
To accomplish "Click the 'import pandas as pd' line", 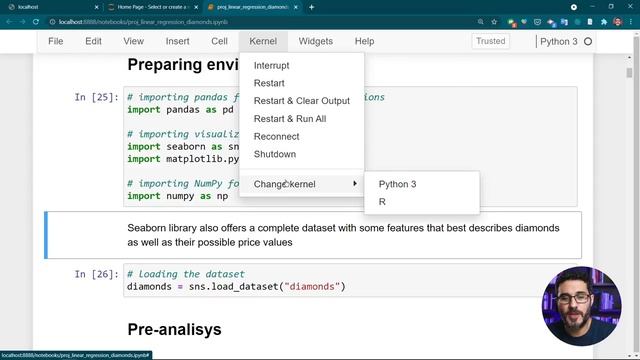I will click(x=180, y=110).
